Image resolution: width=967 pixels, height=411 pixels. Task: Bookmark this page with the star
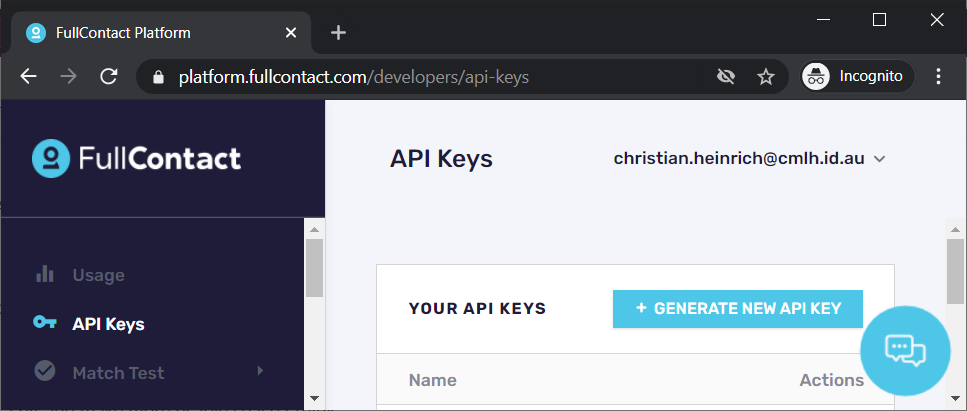tap(765, 77)
